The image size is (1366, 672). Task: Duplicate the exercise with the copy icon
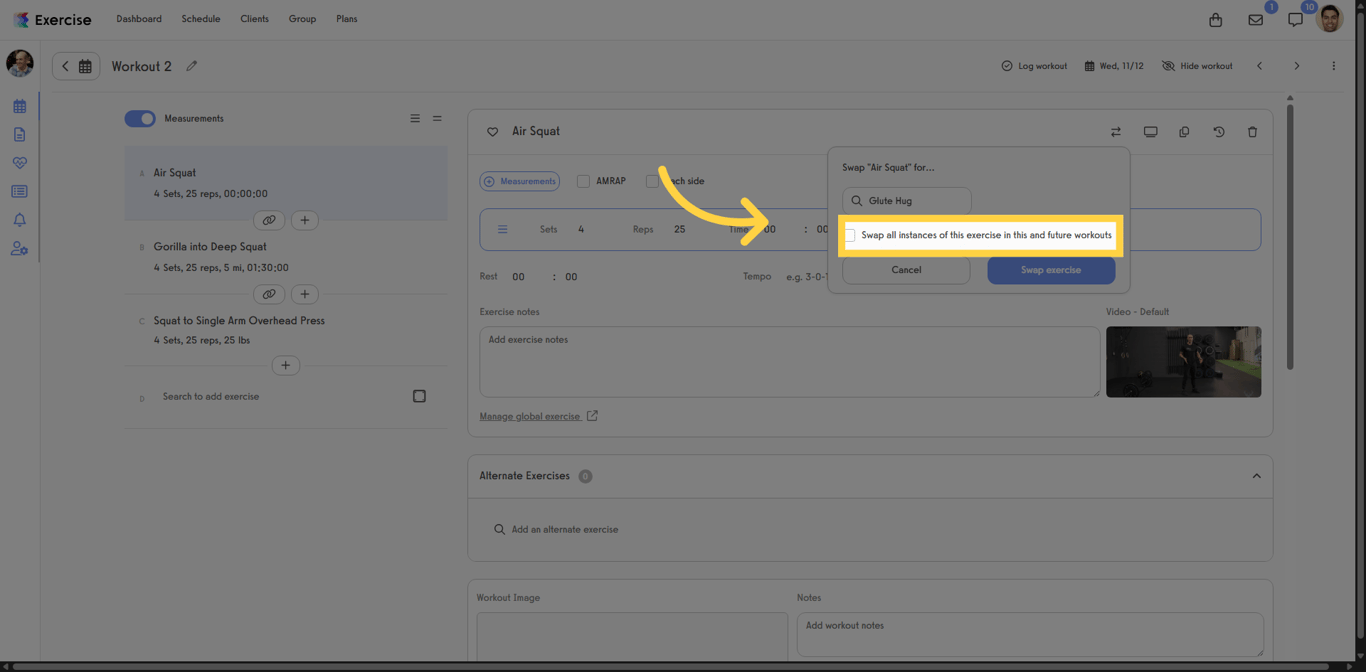point(1184,131)
